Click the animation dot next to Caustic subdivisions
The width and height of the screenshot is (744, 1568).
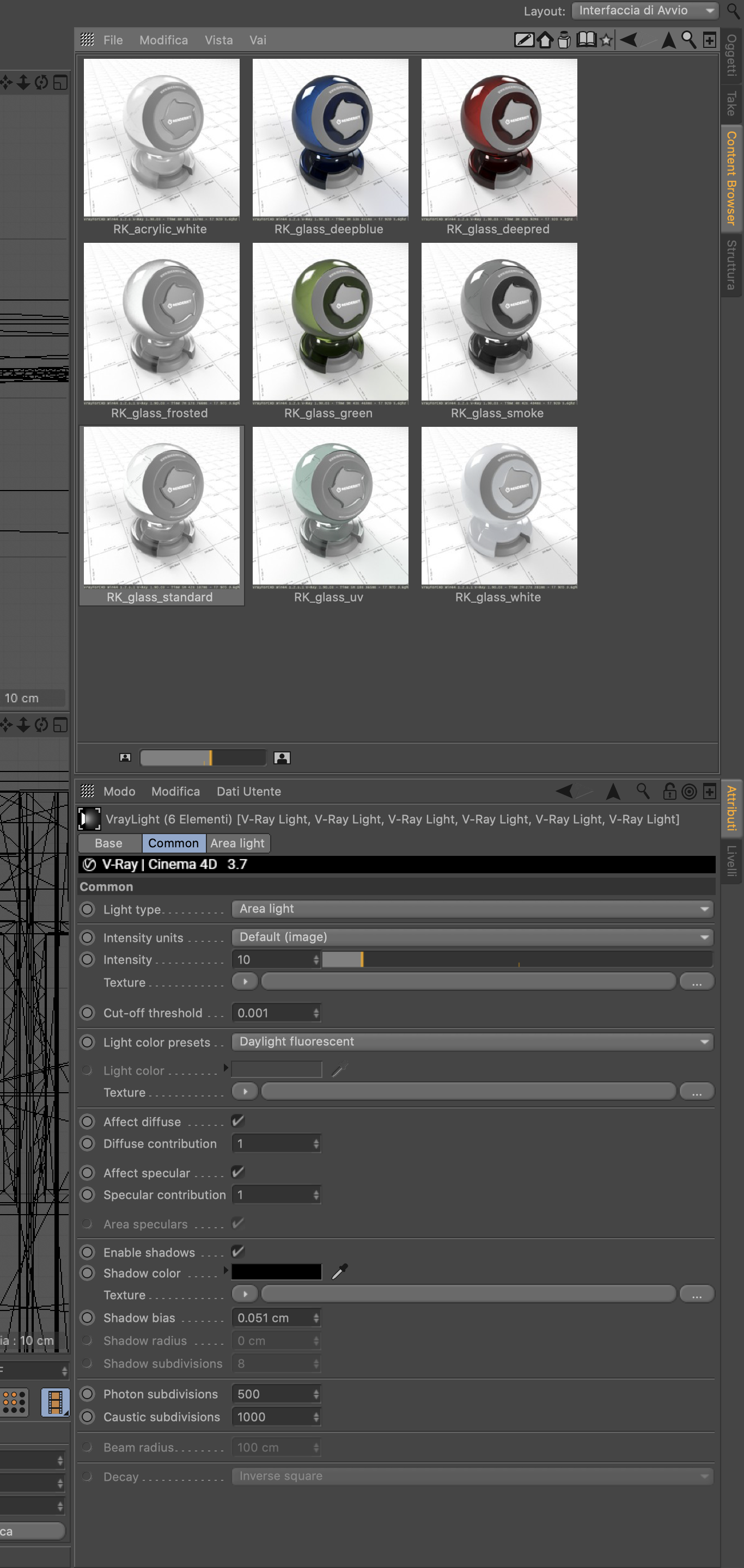pyautogui.click(x=88, y=1417)
